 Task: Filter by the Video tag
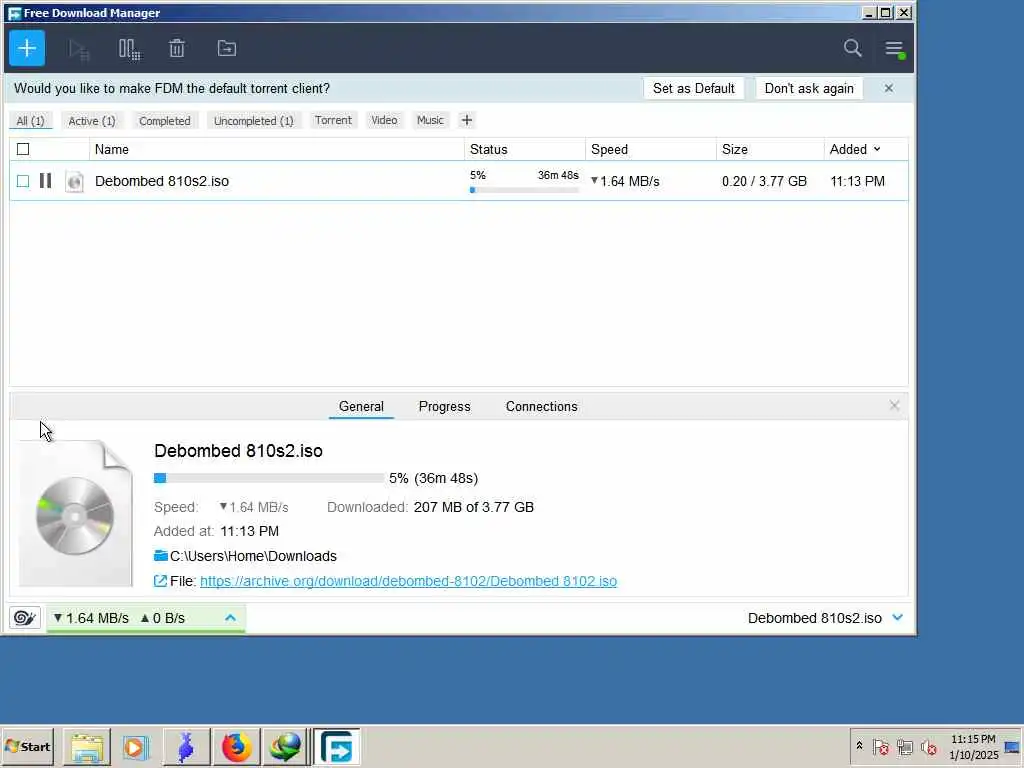(384, 120)
